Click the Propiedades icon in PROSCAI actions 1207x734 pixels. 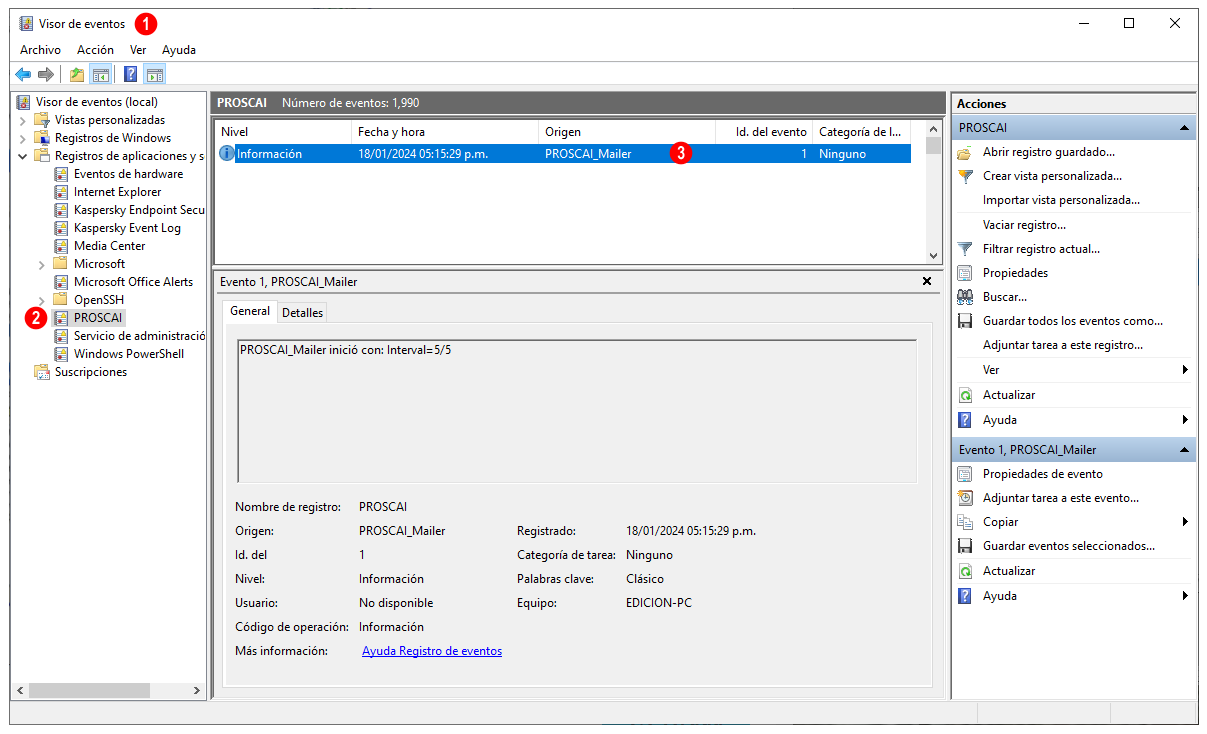click(x=965, y=273)
